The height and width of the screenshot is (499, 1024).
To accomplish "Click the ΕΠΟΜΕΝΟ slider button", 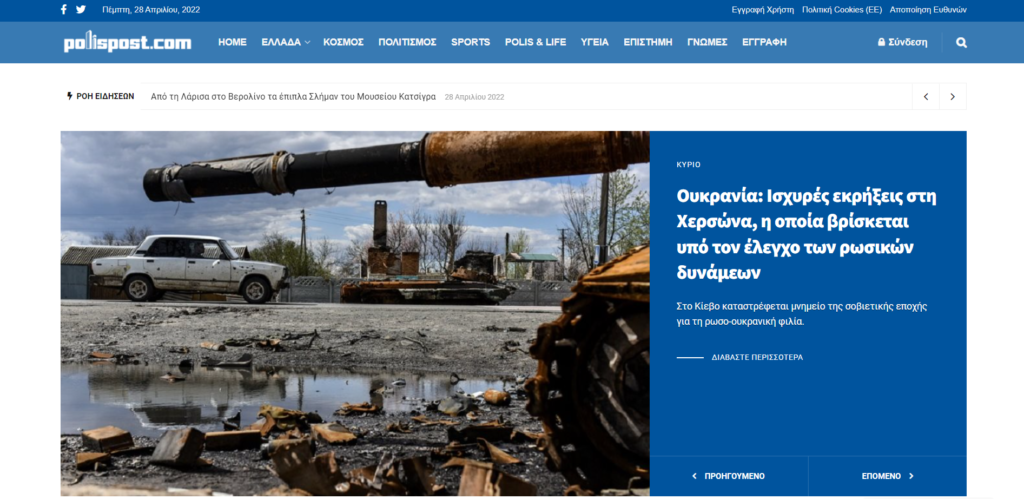I will point(887,476).
